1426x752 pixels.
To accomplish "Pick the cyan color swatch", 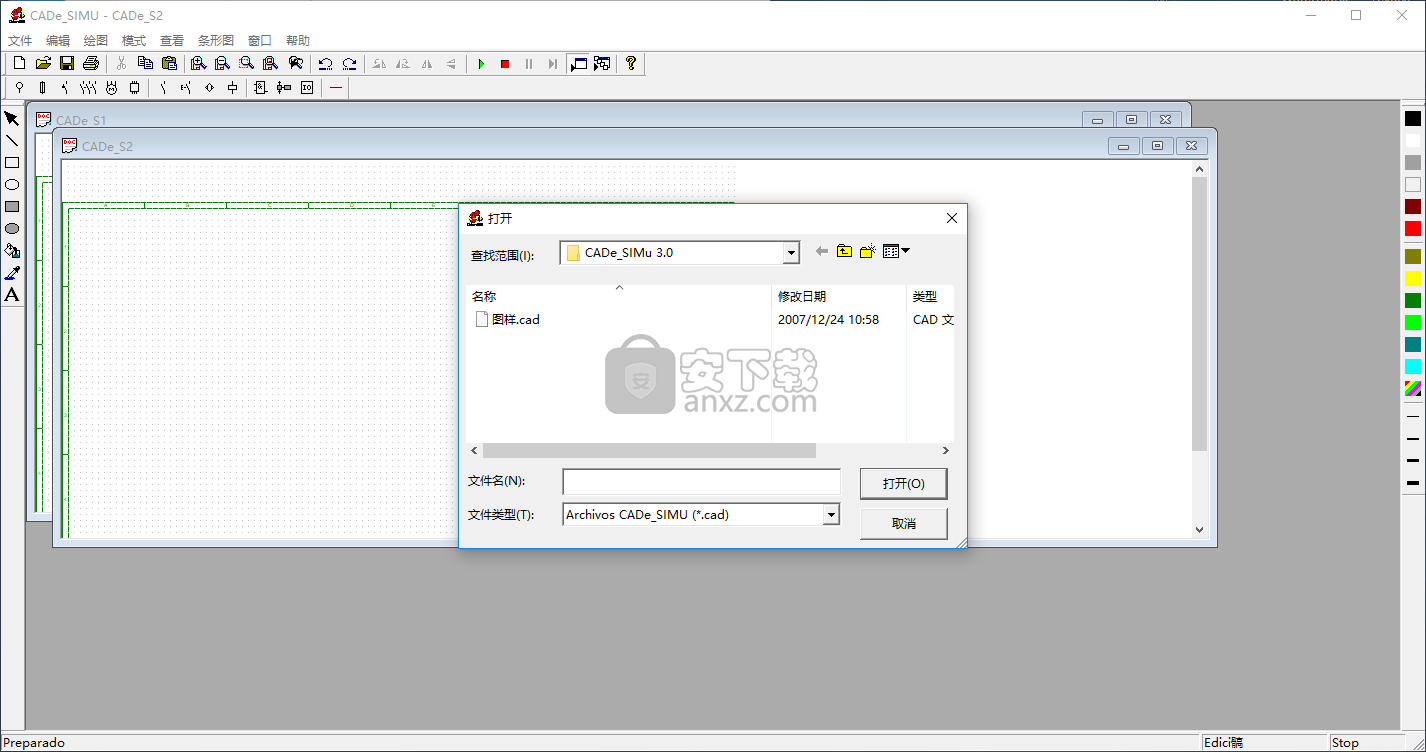I will click(1413, 366).
